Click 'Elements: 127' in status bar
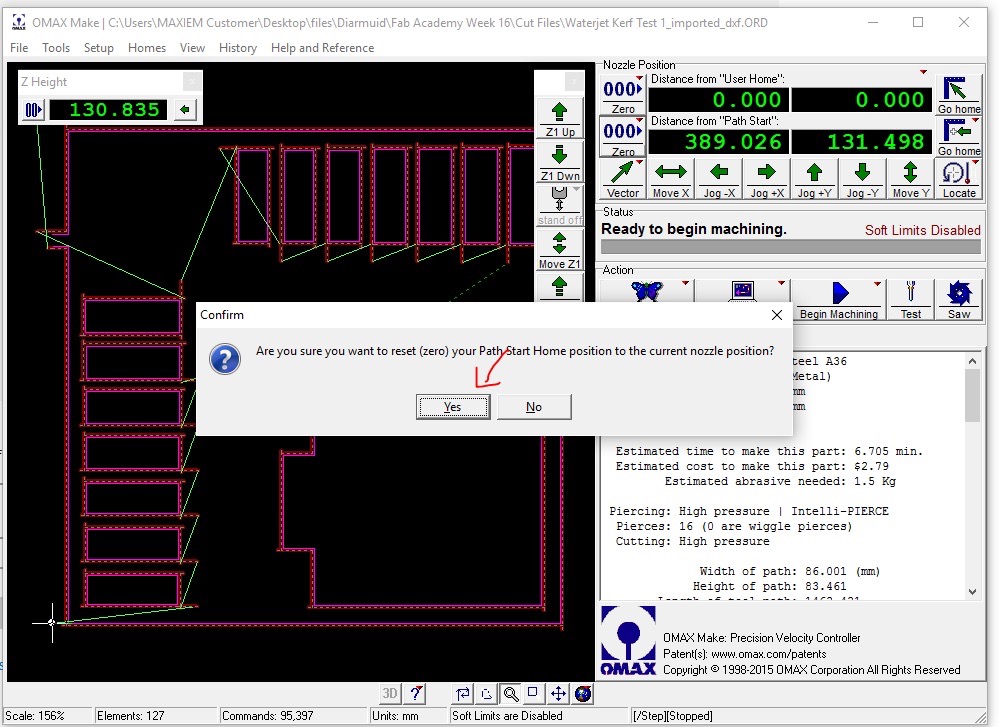Viewport: 999px width, 727px height. coord(131,716)
